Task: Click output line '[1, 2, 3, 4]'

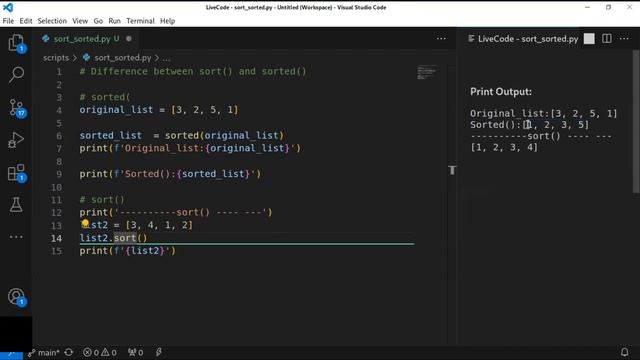Action: 504,147
